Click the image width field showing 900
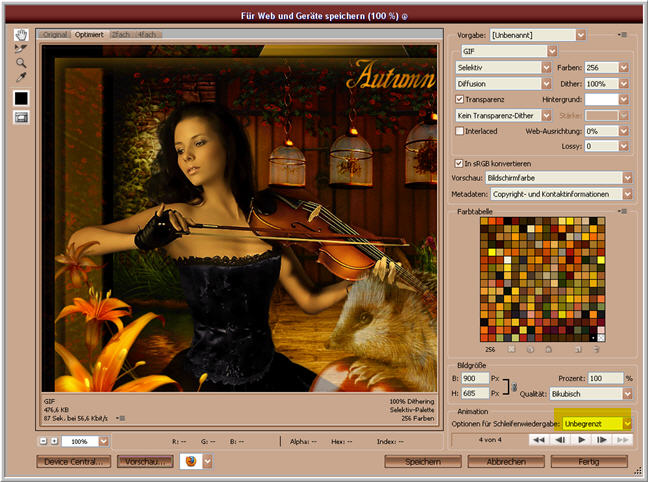 pos(475,378)
